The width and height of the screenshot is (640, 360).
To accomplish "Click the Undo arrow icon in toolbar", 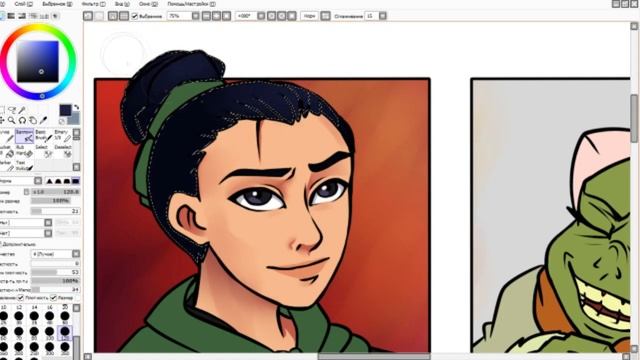I will [88, 16].
